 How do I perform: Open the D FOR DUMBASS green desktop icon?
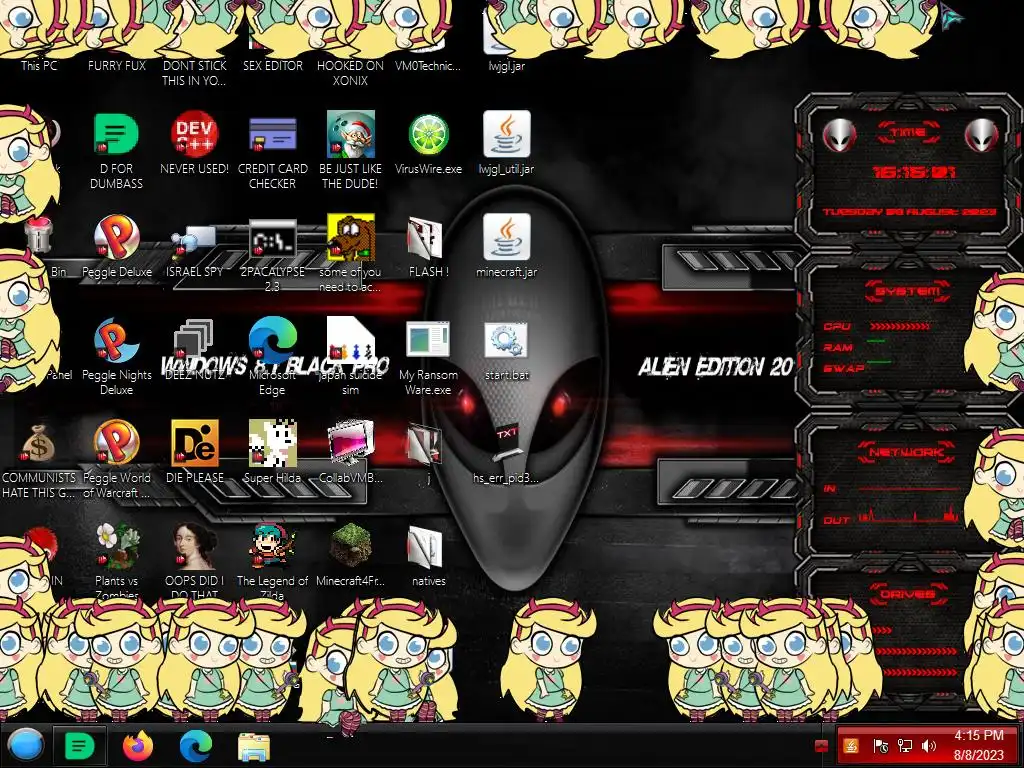point(116,135)
